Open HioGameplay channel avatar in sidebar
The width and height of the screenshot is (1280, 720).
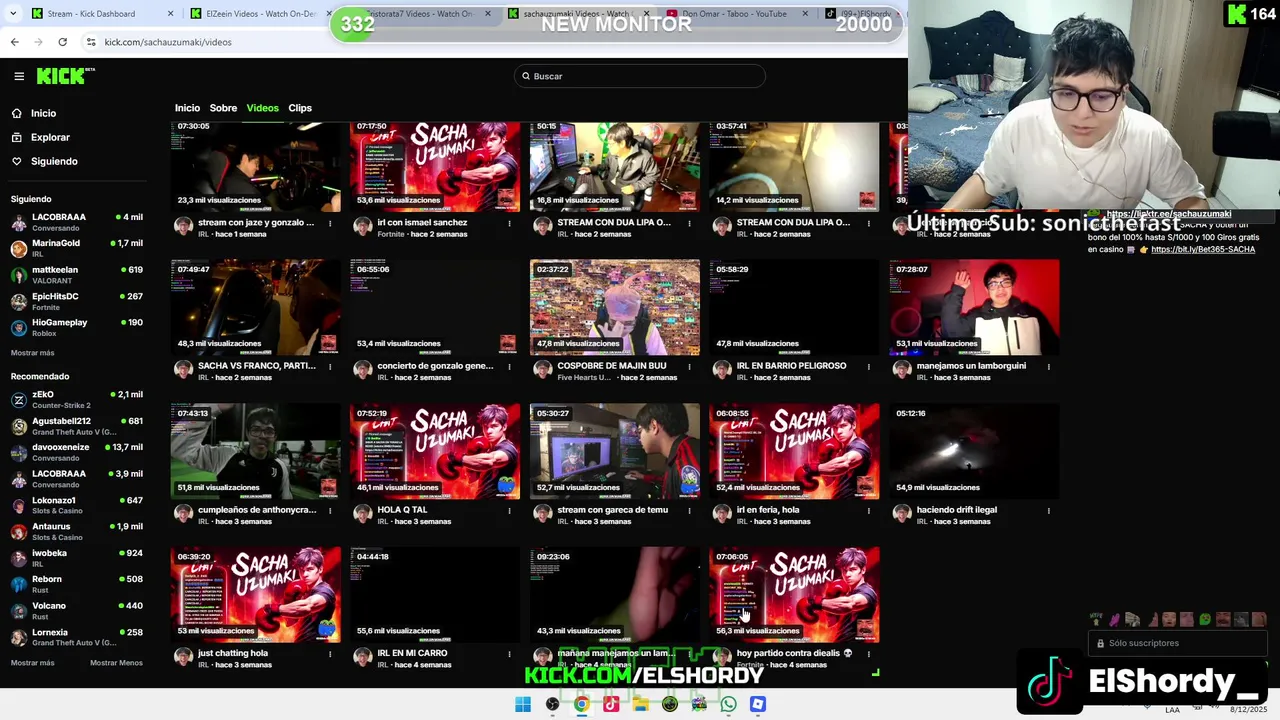click(19, 328)
